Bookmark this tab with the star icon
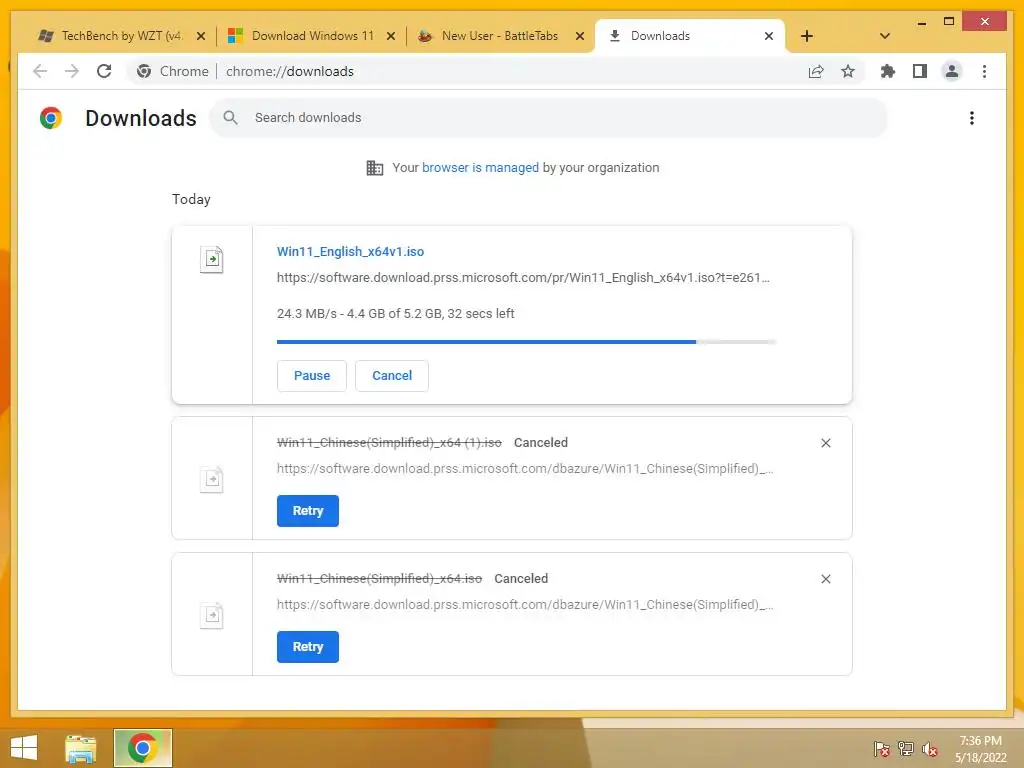1024x768 pixels. point(848,71)
